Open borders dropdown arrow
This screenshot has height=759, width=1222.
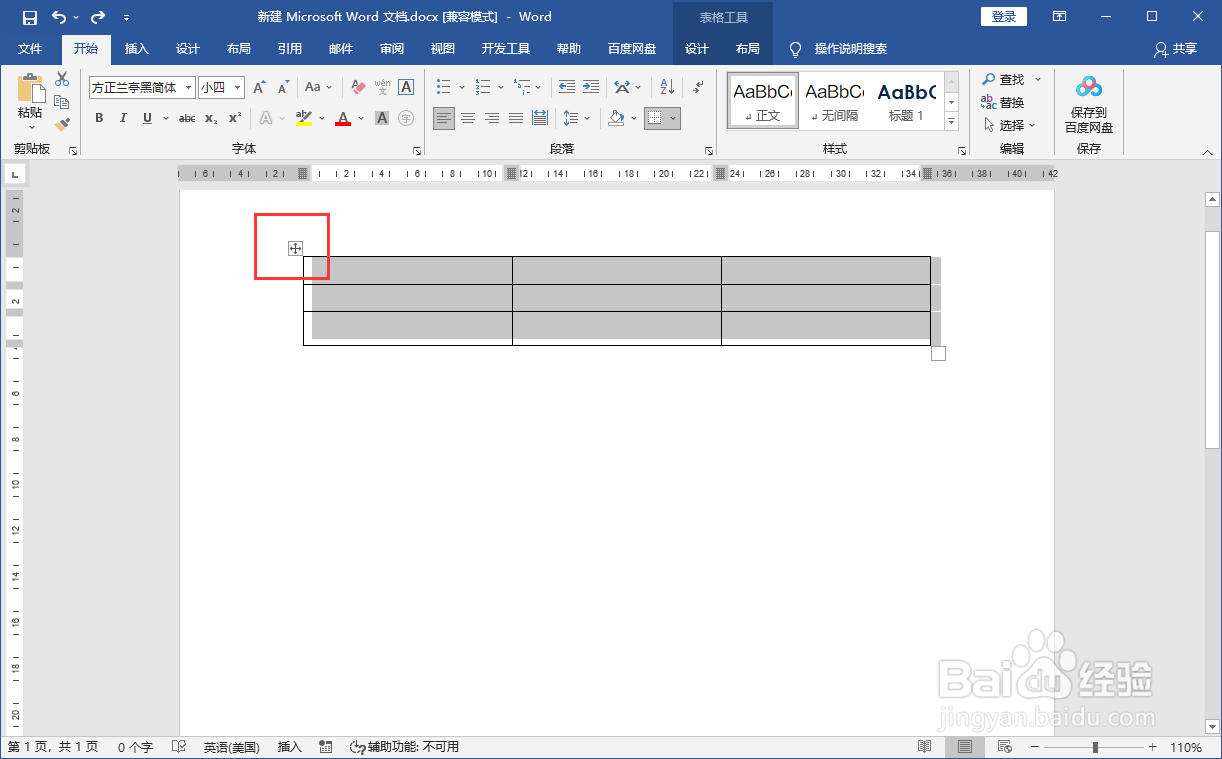point(674,118)
